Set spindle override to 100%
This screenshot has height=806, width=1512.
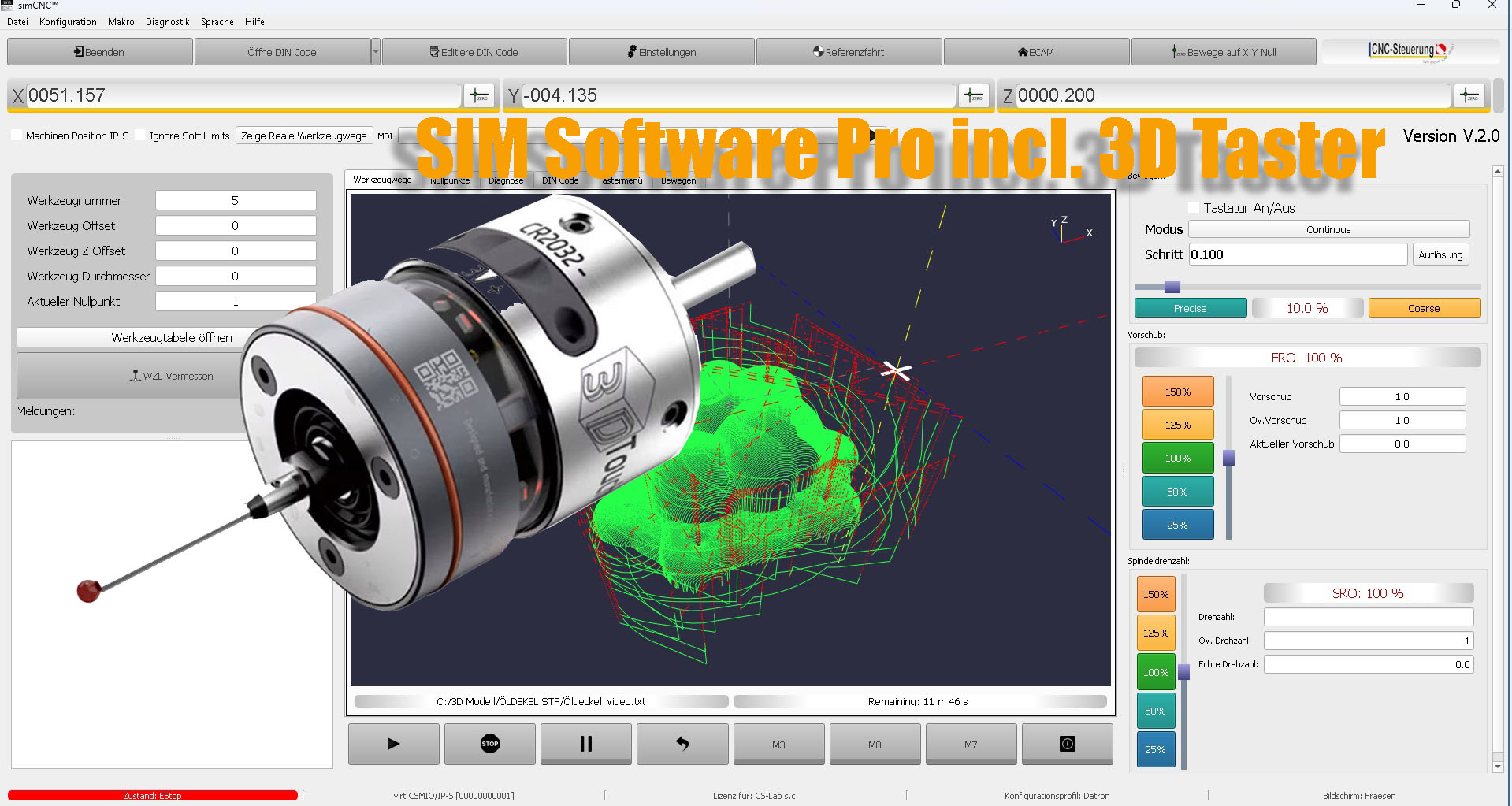click(1156, 672)
